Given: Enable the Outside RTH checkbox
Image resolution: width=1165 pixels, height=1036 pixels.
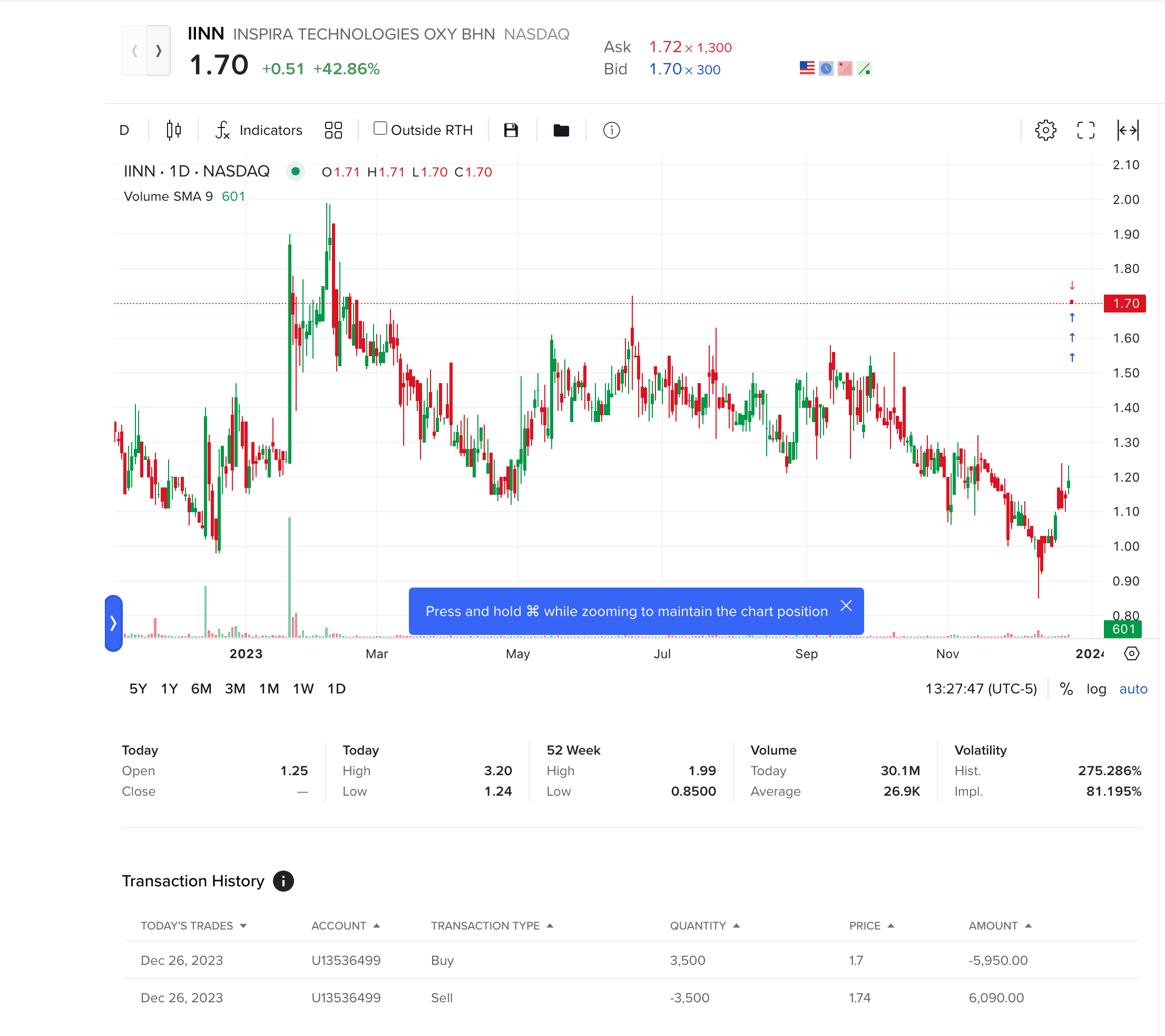Looking at the screenshot, I should click(380, 128).
